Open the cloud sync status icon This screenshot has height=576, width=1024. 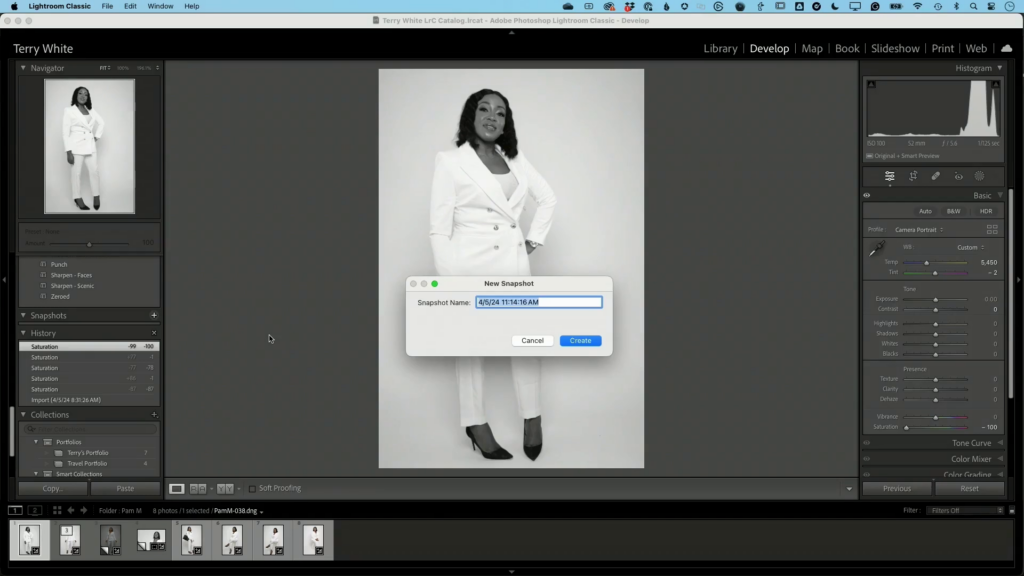pos(1006,48)
